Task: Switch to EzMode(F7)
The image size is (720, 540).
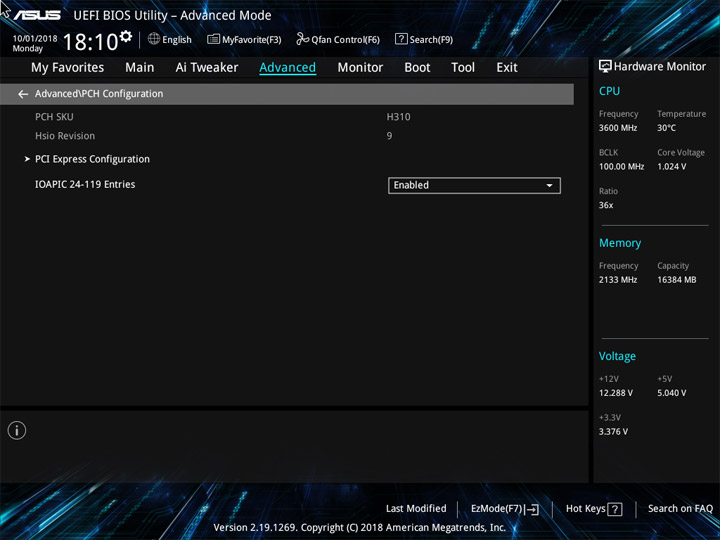Action: pyautogui.click(x=505, y=509)
